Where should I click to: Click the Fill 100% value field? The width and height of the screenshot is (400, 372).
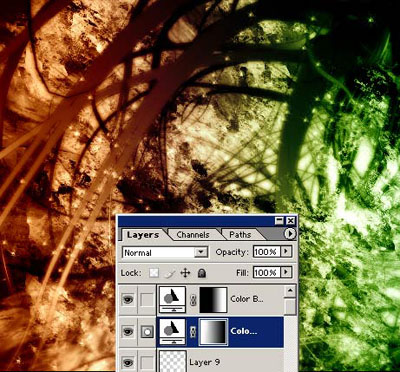(266, 273)
